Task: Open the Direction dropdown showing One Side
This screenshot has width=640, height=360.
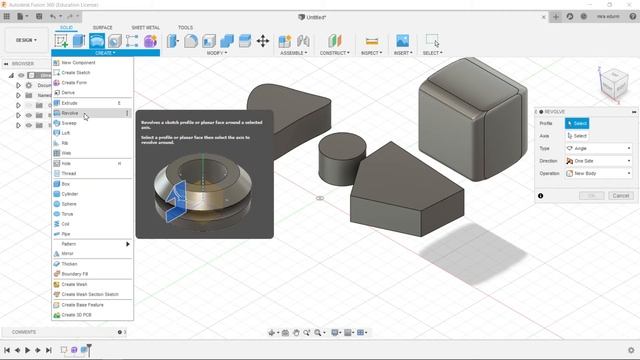Action: click(599, 161)
